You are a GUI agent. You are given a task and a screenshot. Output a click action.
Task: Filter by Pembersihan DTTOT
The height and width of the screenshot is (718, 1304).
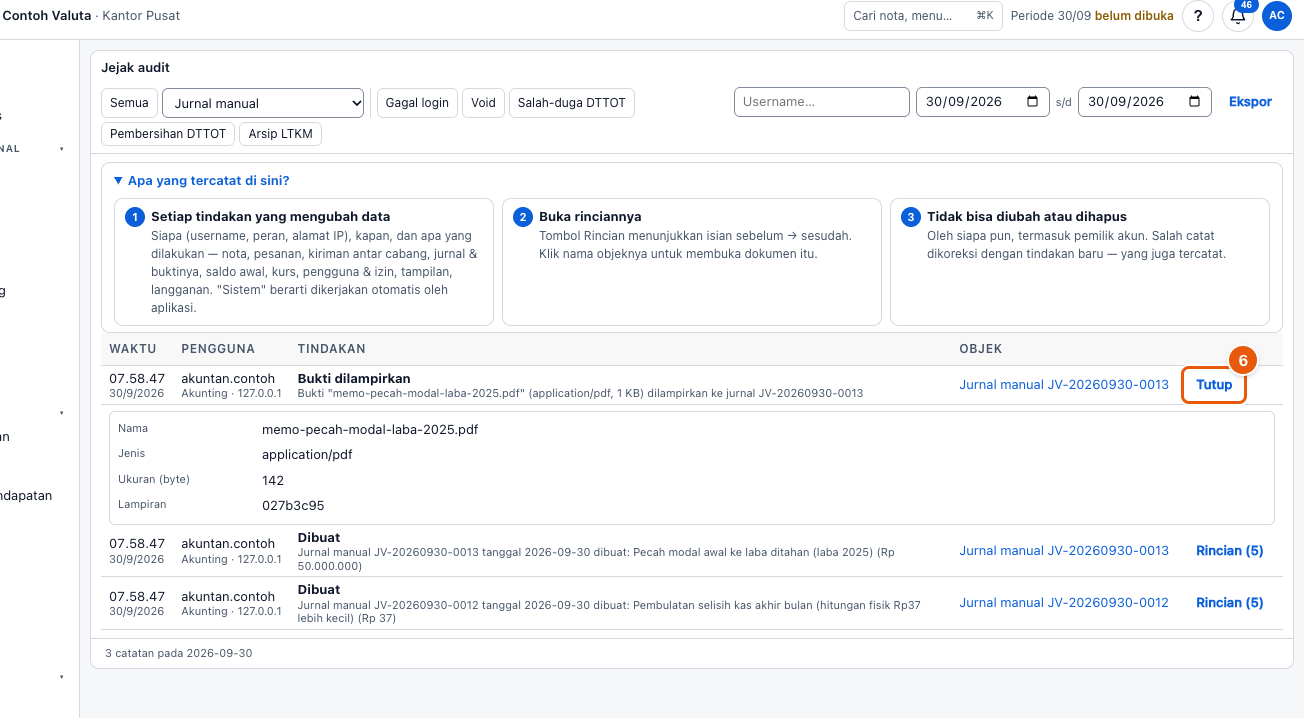click(169, 134)
